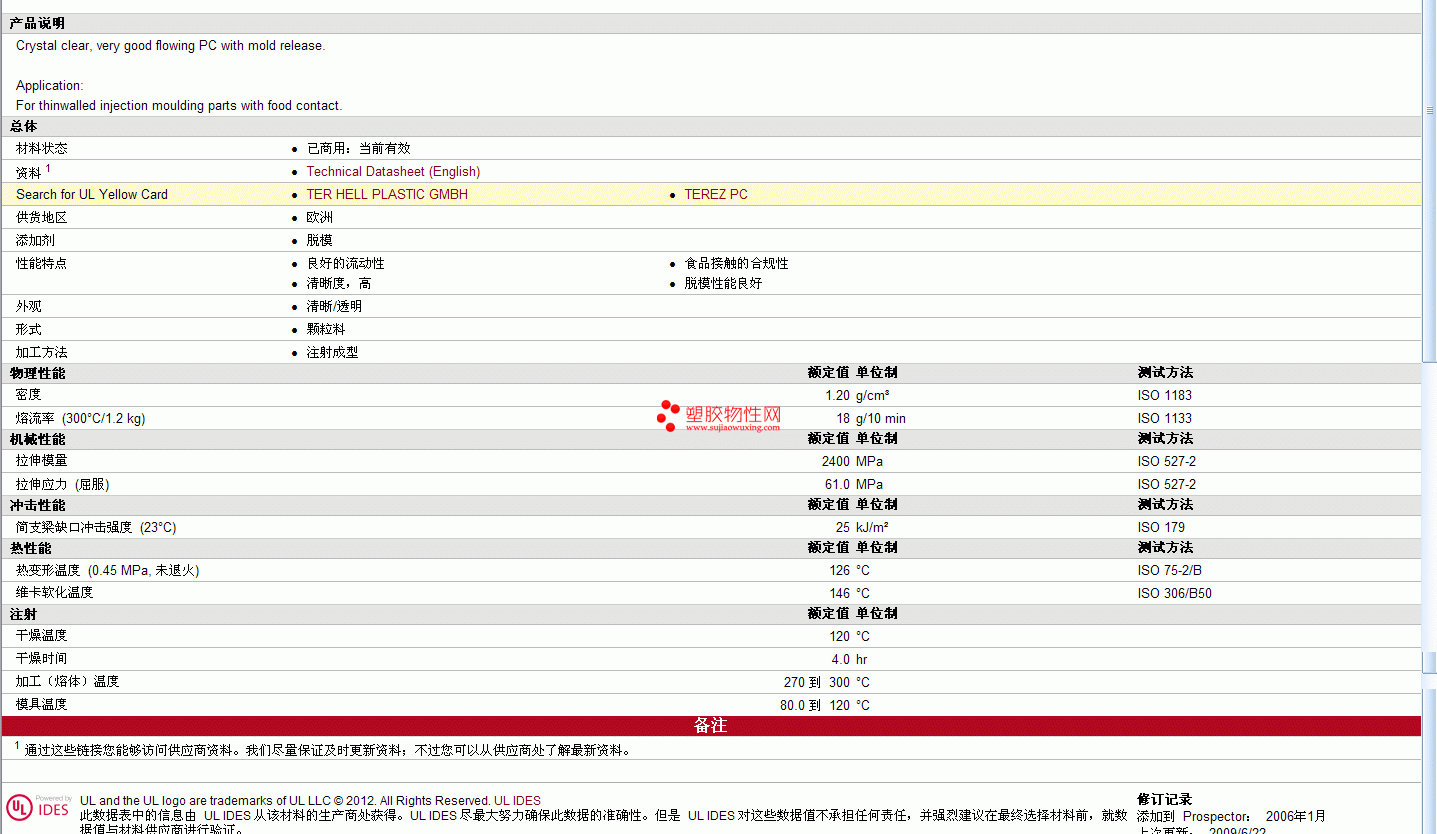Click the 总体 section header
Image resolution: width=1437 pixels, height=834 pixels.
point(24,126)
